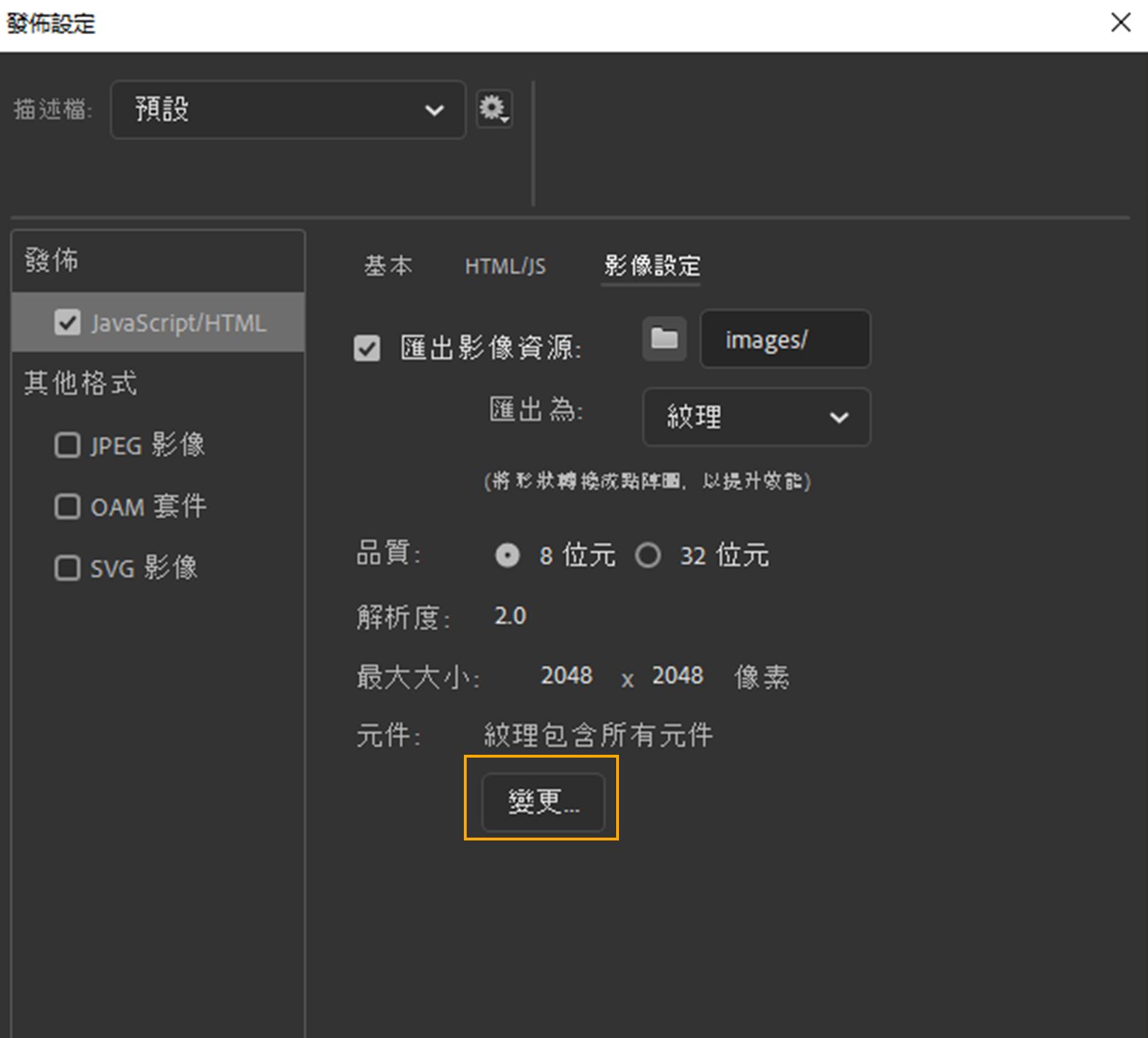
Task: Click inside the images/ path field
Action: (785, 339)
